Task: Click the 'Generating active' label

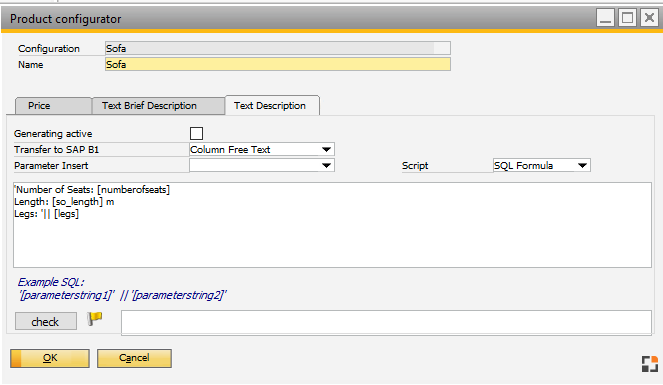Action: (53, 134)
